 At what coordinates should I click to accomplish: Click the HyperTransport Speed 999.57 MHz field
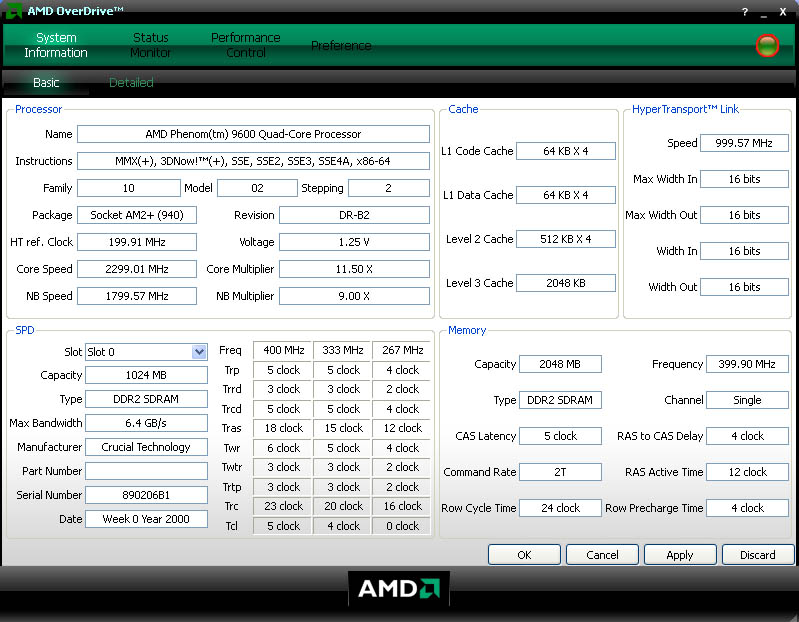click(744, 143)
